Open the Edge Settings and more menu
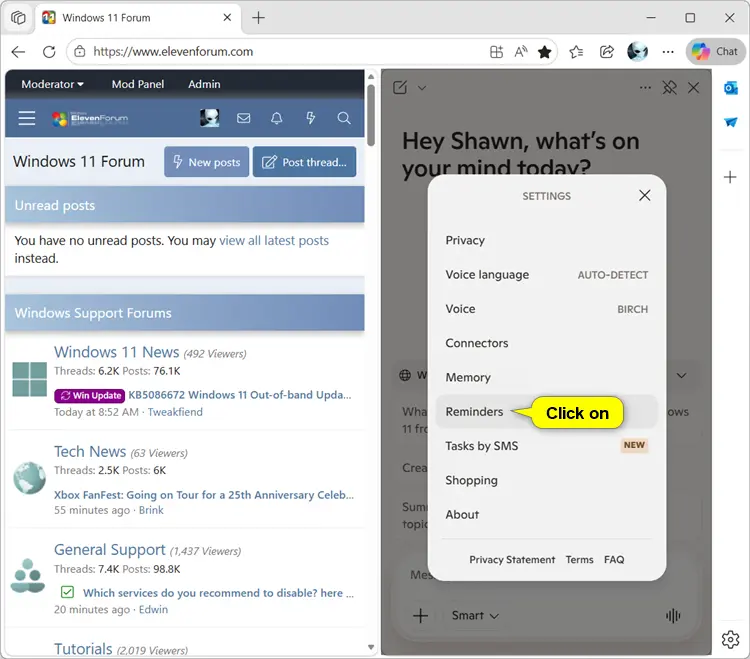 668,52
